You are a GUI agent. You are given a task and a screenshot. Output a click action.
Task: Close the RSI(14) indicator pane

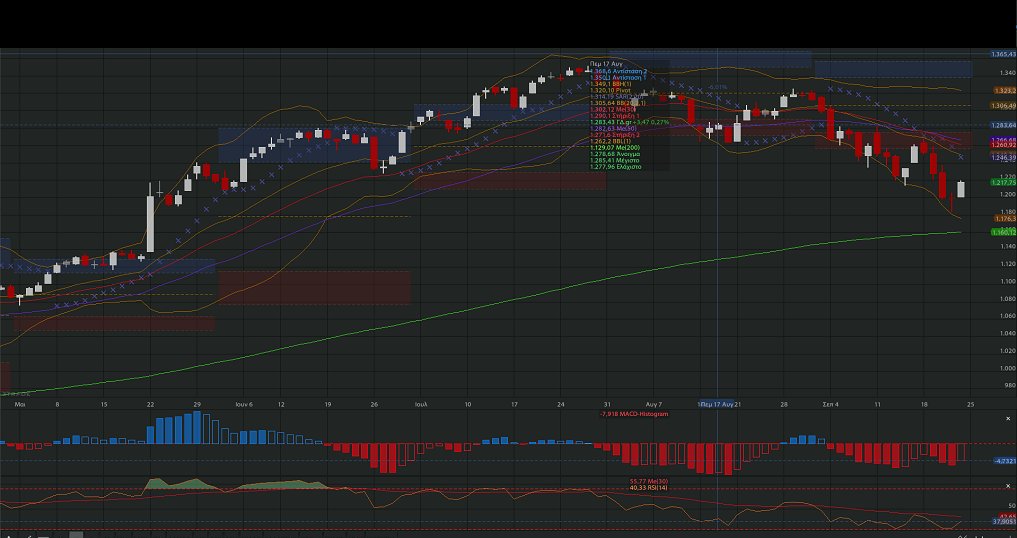(1009, 484)
